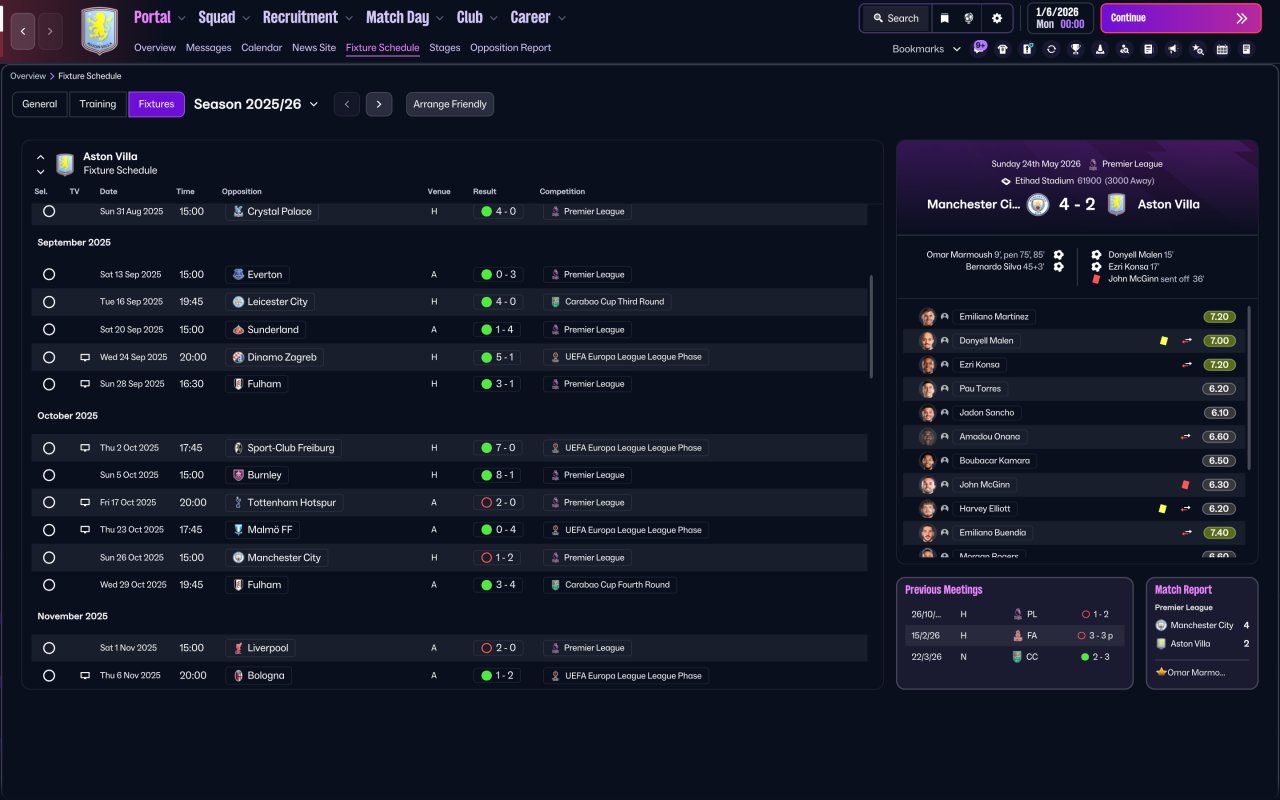Click the shirt icon in the bookmarks bar
The height and width of the screenshot is (800, 1280).
[x=1003, y=49]
